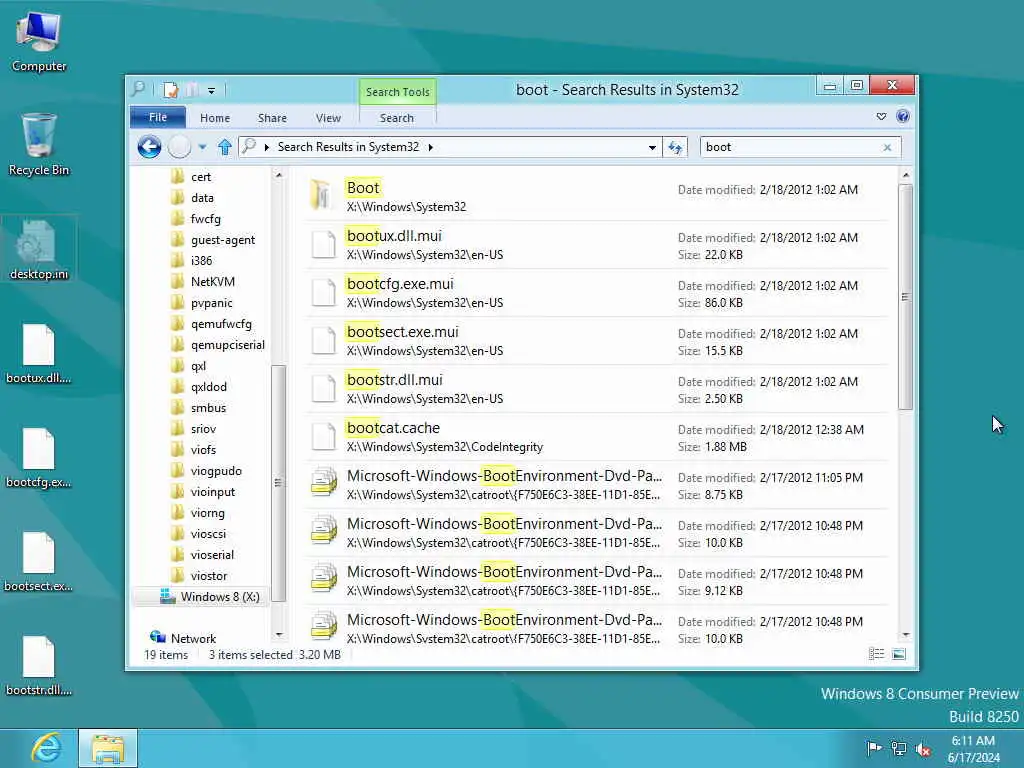
Task: Click the boot search input field
Action: tap(790, 147)
